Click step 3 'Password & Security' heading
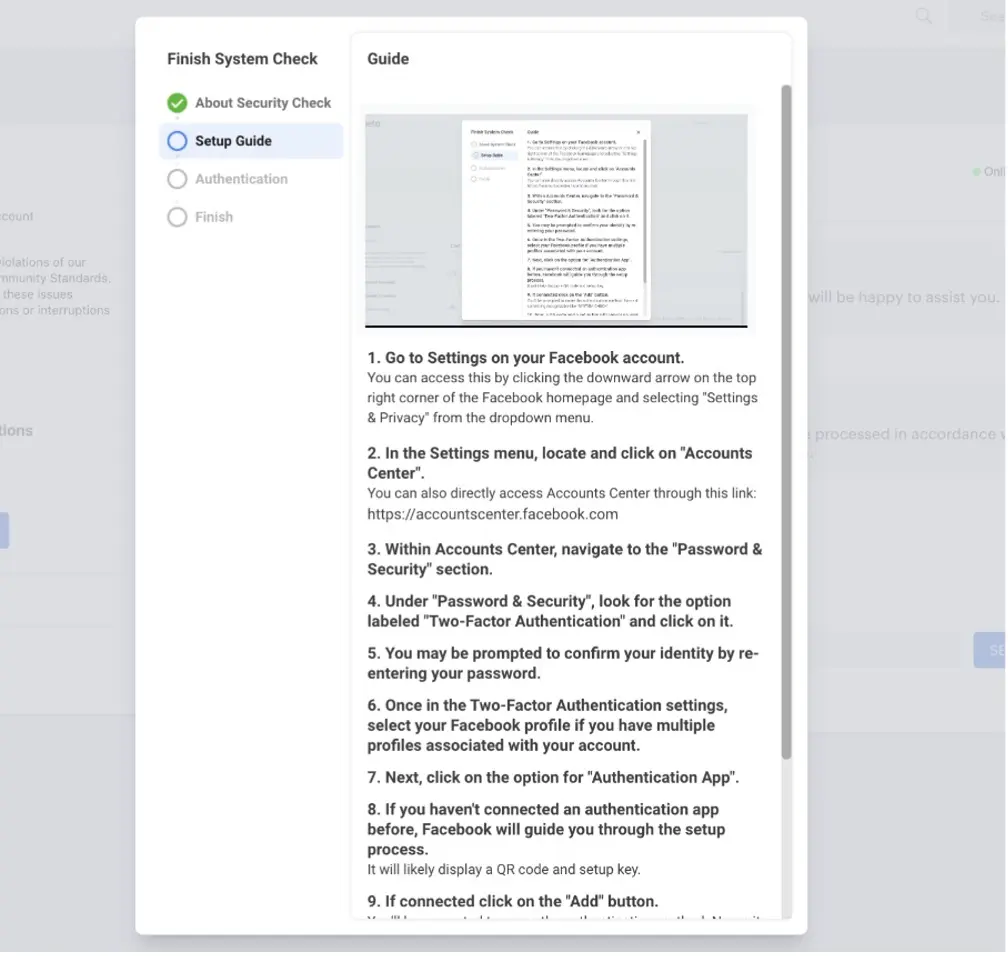The image size is (1008, 956). 564,559
